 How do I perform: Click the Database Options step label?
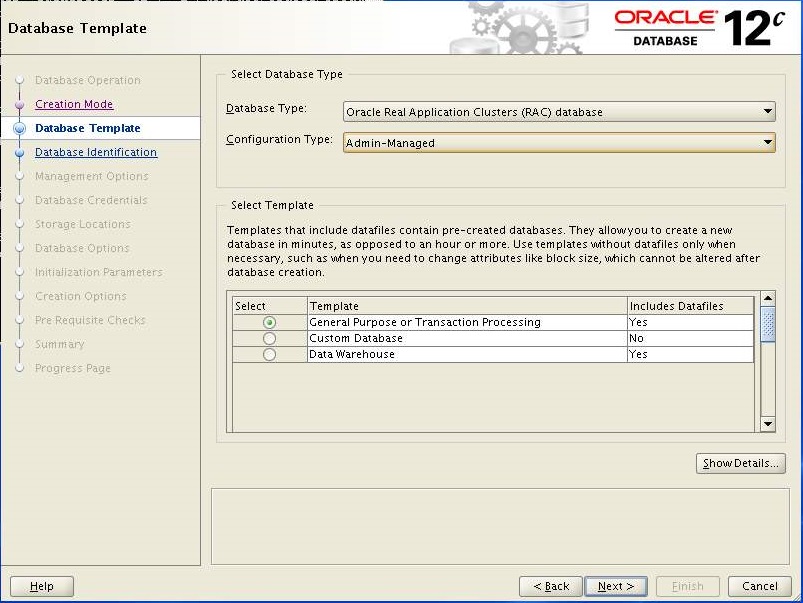coord(82,248)
